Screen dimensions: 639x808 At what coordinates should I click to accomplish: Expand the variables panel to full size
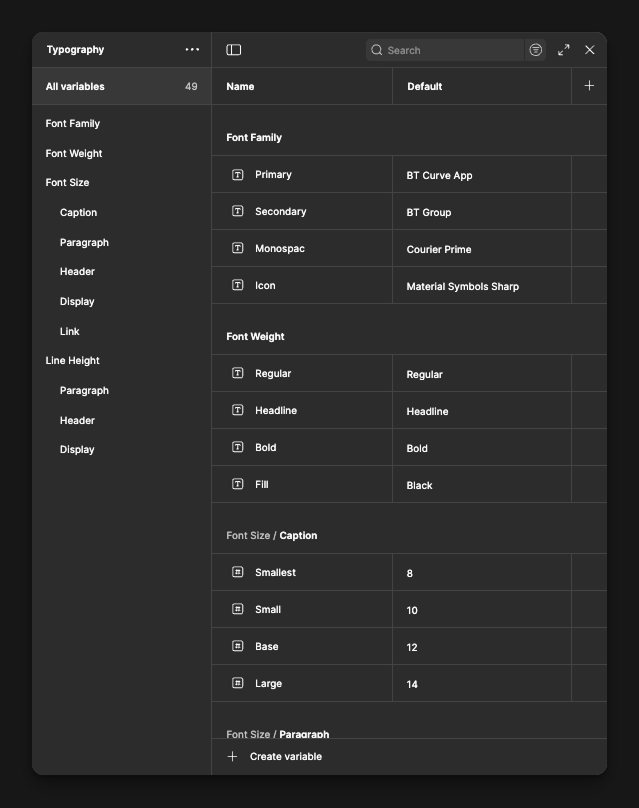564,50
